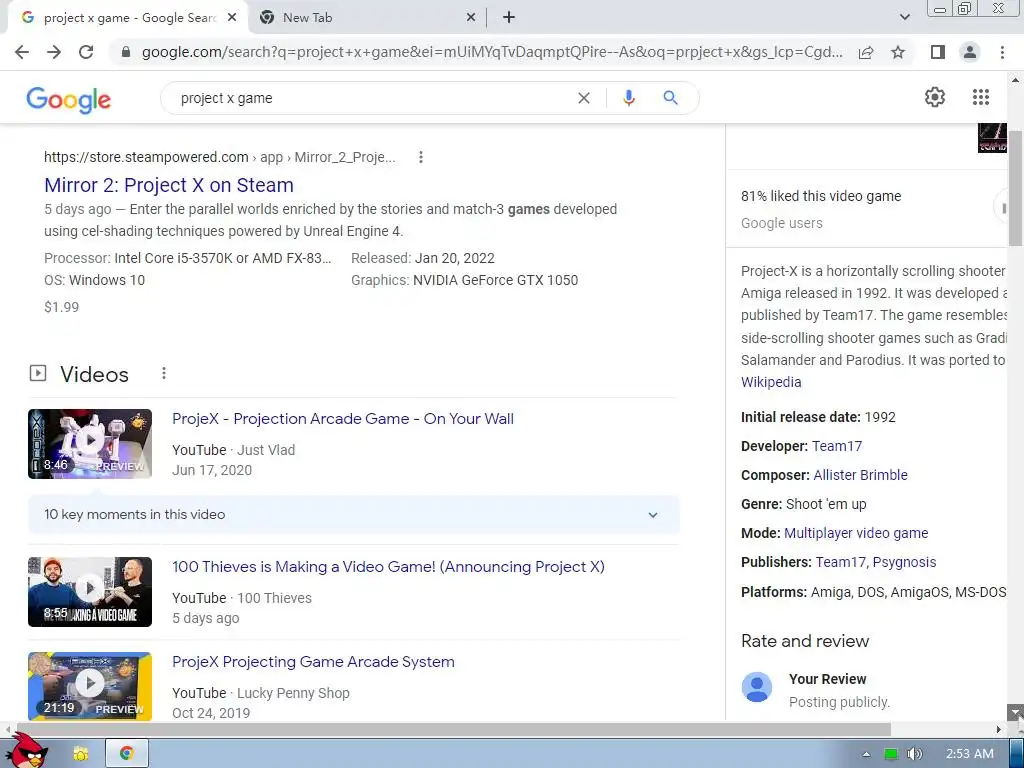This screenshot has width=1024, height=768.
Task: Start voice search with microphone
Action: coord(629,98)
